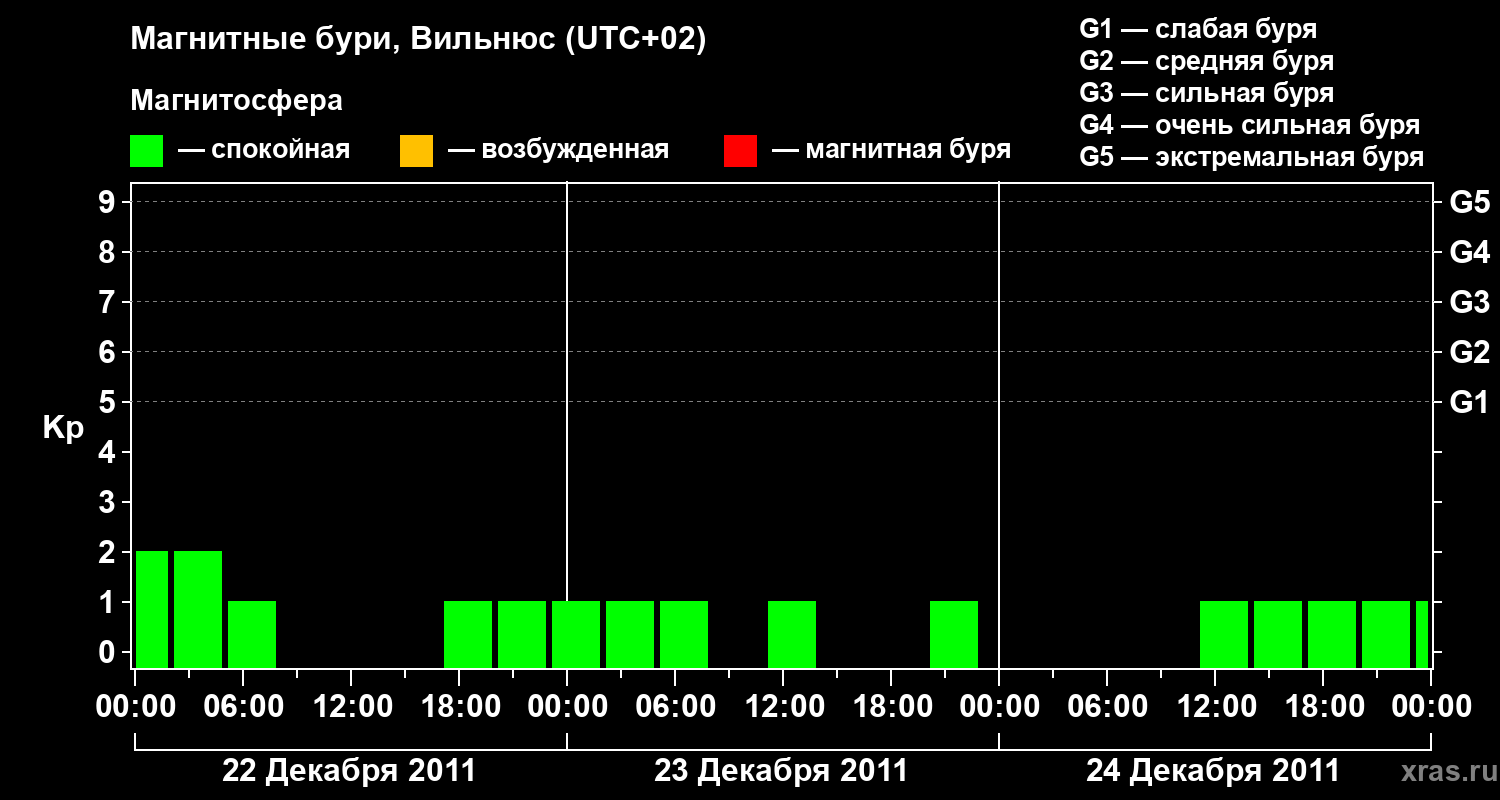Viewport: 1500px width, 800px height.
Task: Click legend line 'G2 — средняя буря'
Action: 1206,61
